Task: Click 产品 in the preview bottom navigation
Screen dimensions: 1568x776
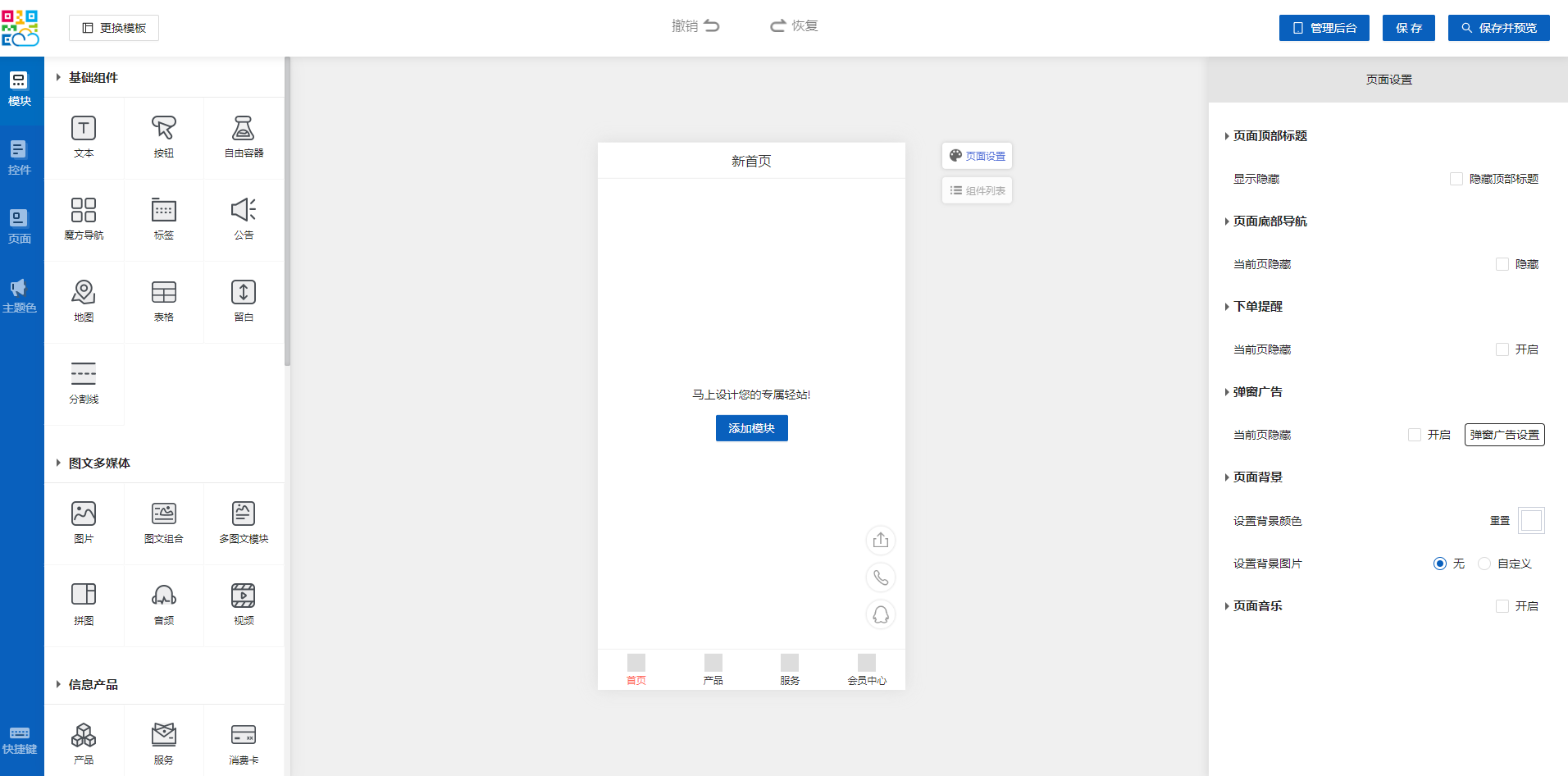Action: (x=713, y=669)
